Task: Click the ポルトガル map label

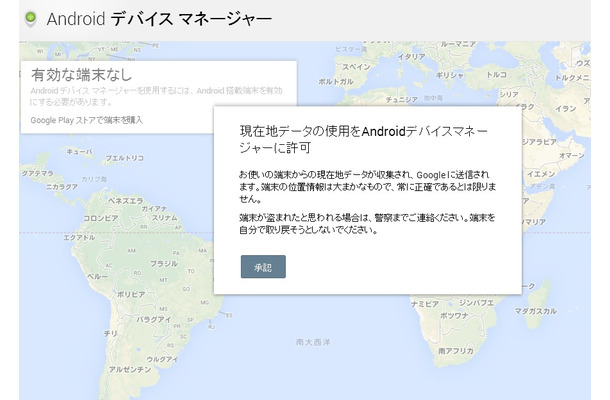Action: click(336, 81)
